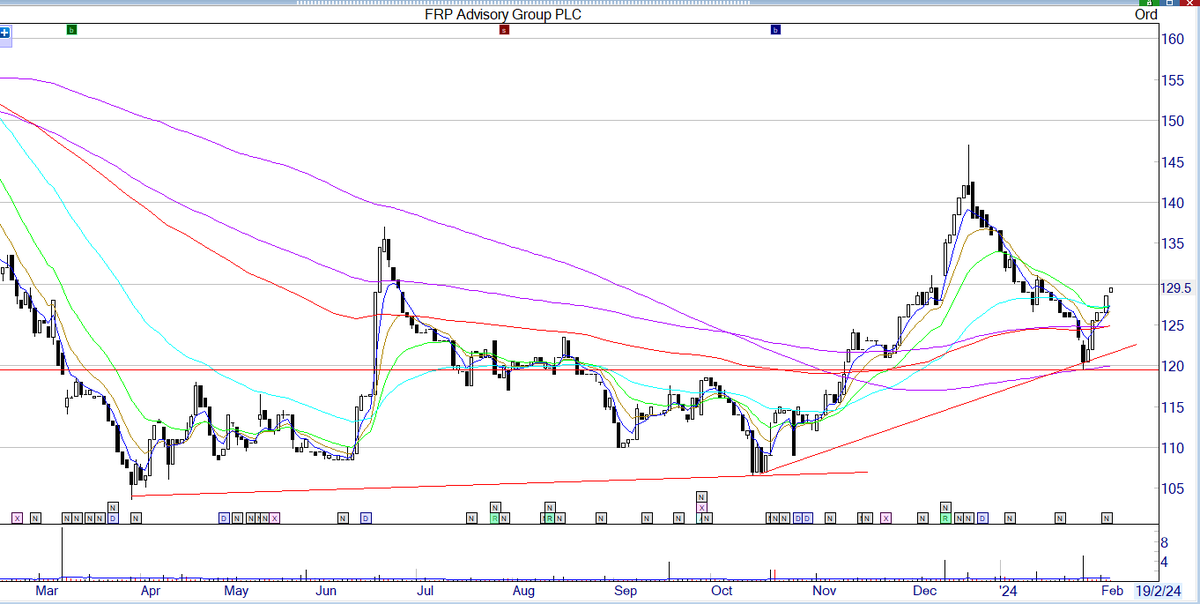
Task: Open the N news marker in June
Action: pyautogui.click(x=343, y=518)
